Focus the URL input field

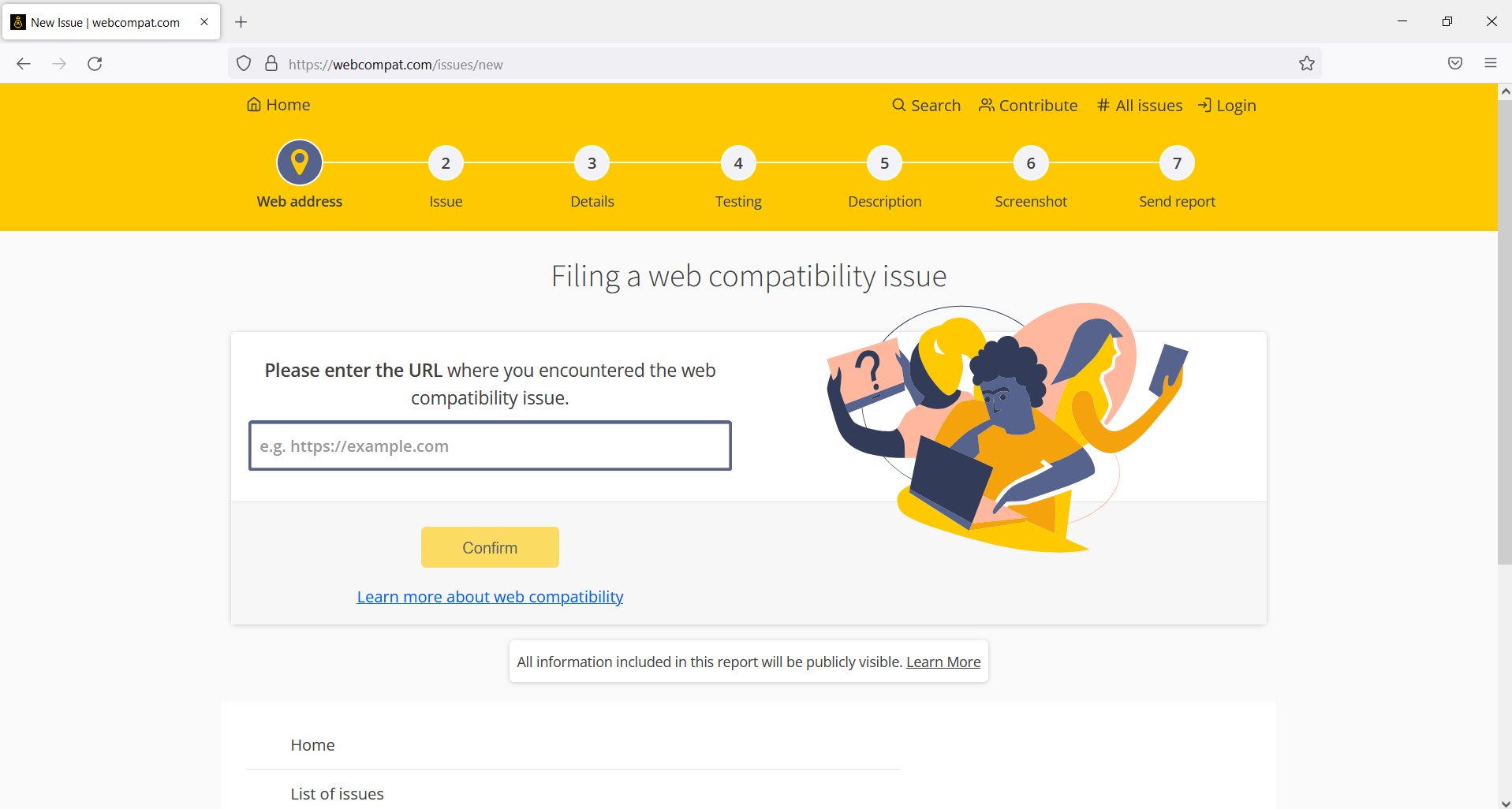(x=490, y=446)
